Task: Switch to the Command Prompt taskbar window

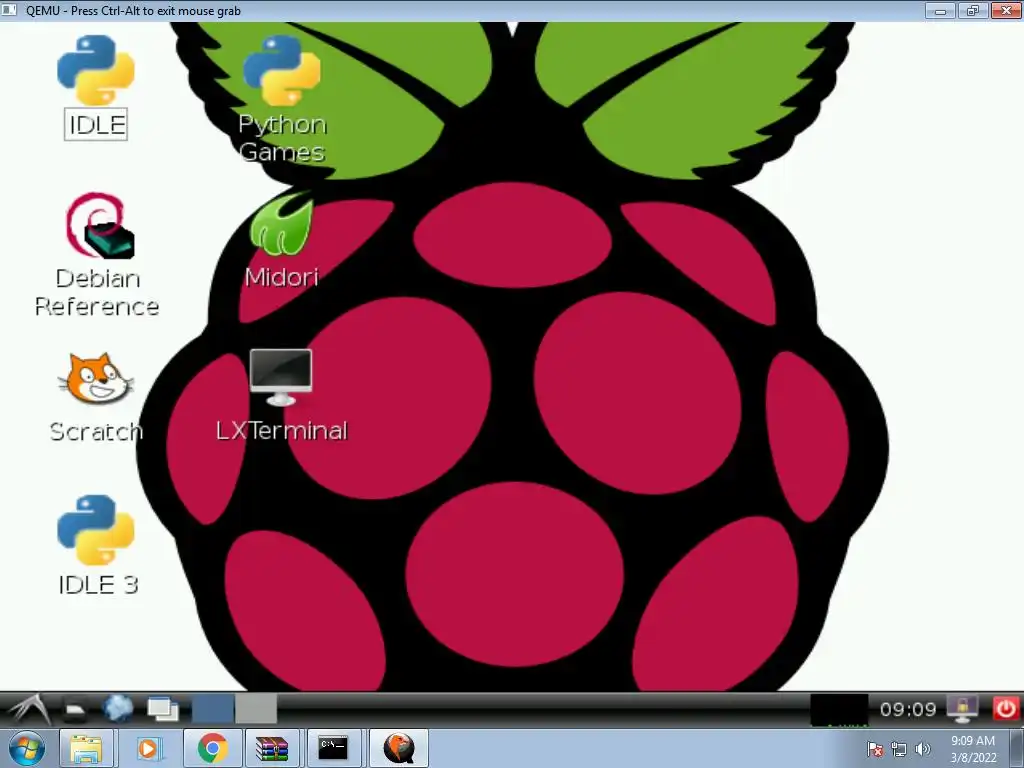Action: [x=333, y=748]
